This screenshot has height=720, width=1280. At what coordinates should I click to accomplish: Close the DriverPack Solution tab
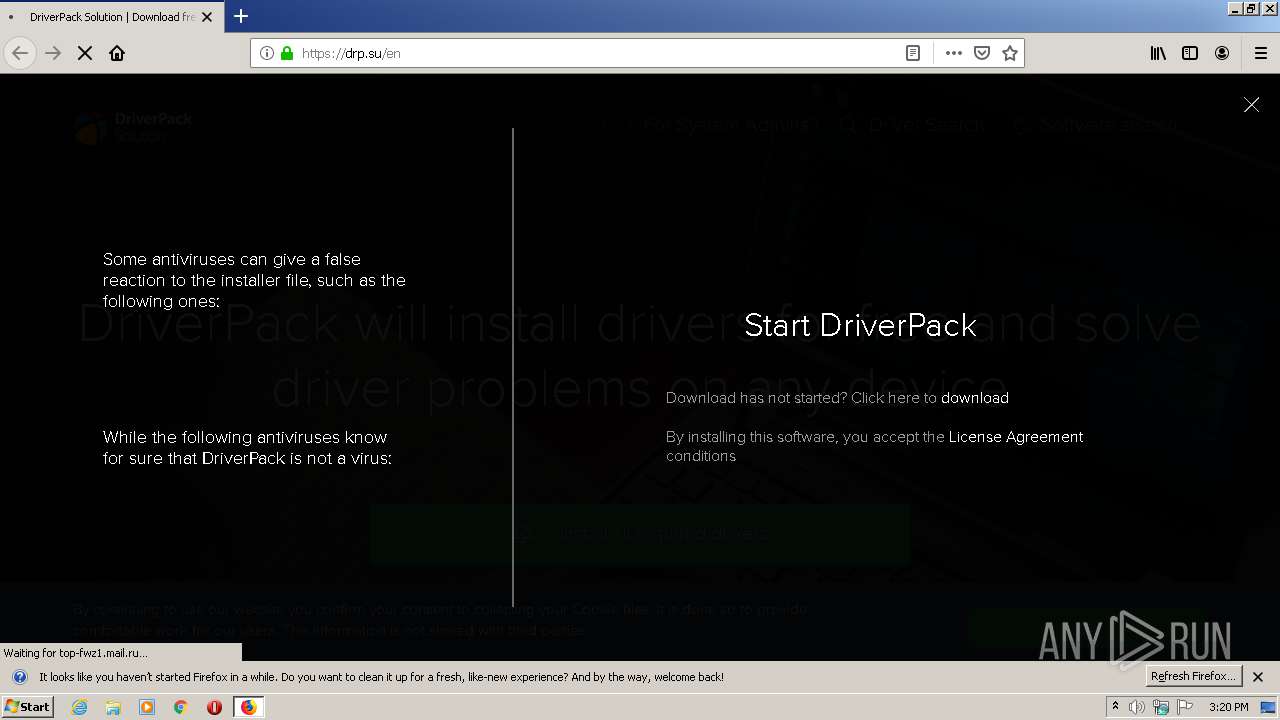tap(207, 16)
